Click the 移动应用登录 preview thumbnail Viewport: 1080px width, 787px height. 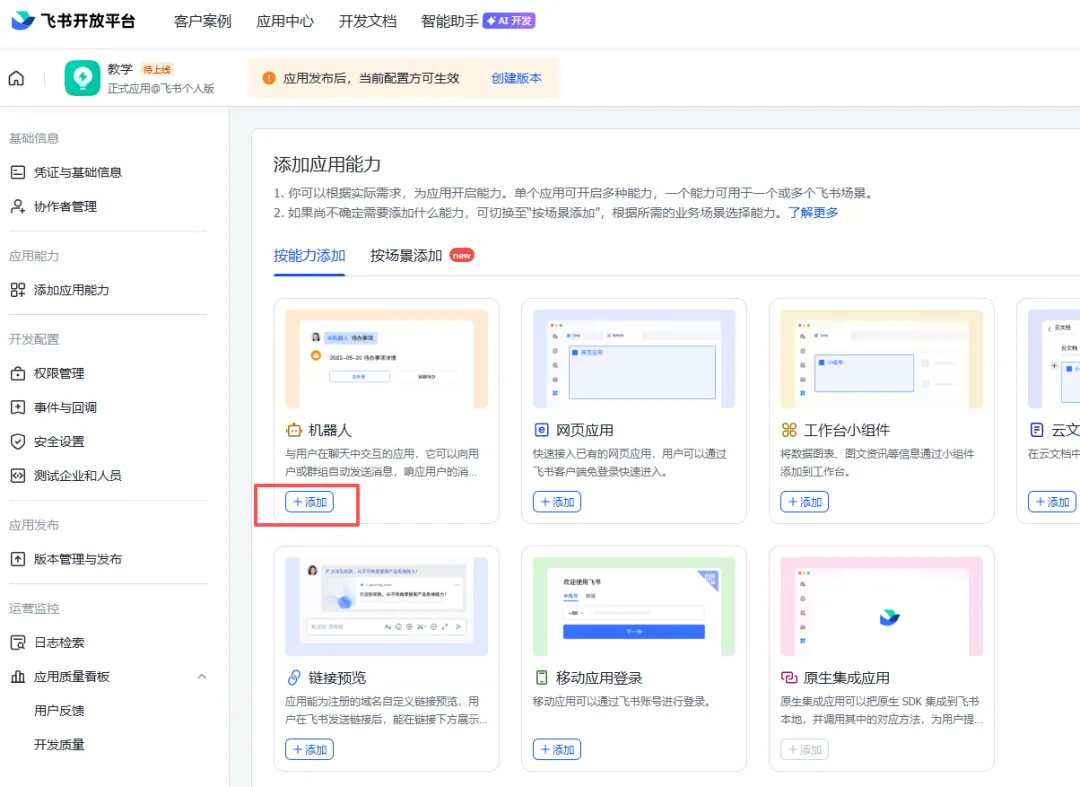pos(634,607)
